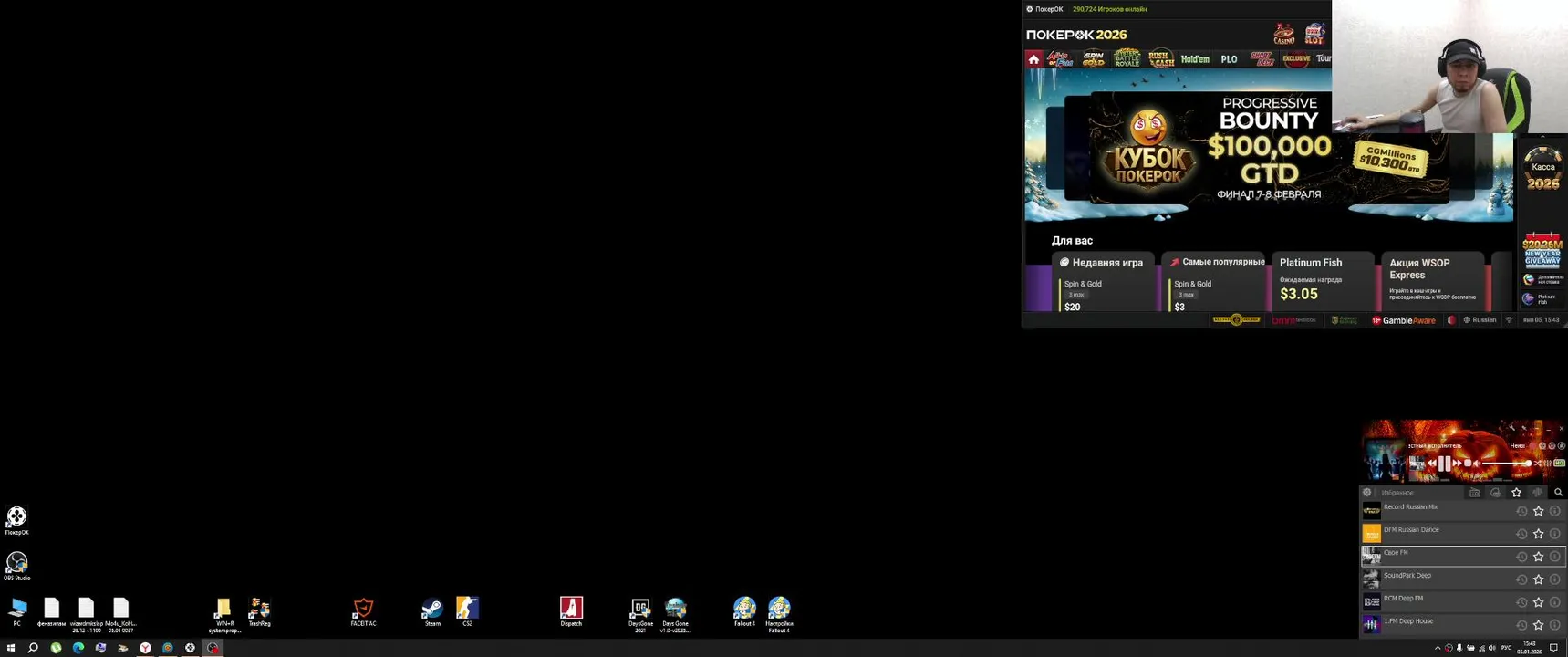The height and width of the screenshot is (657, 1568).
Task: Select the FACEIT AC desktop icon
Action: (x=363, y=612)
